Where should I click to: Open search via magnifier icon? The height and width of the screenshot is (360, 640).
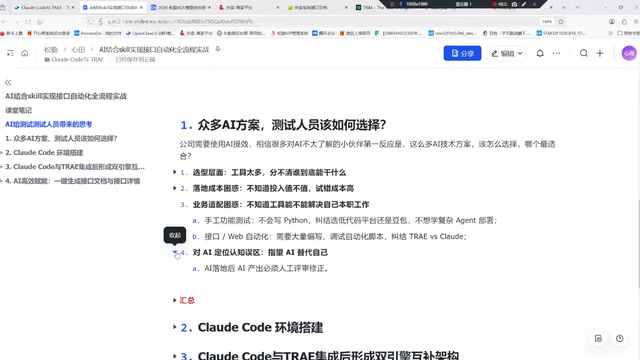pos(584,53)
